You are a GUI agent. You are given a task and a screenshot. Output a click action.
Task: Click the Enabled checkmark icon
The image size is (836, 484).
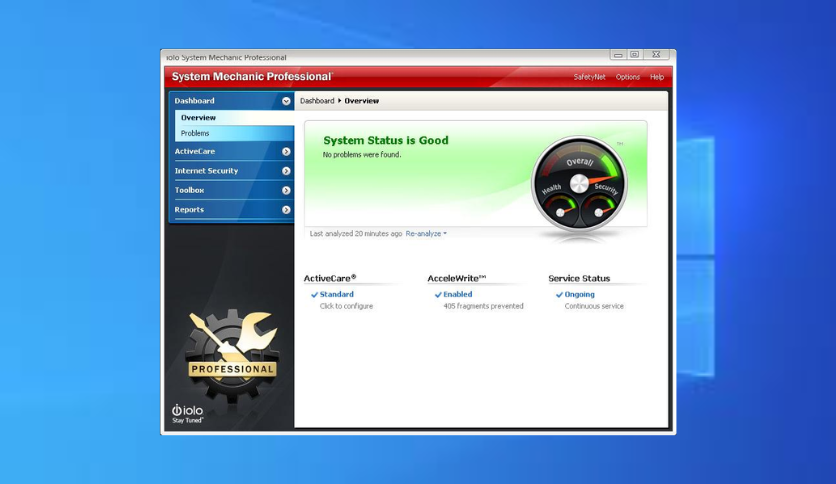click(438, 295)
